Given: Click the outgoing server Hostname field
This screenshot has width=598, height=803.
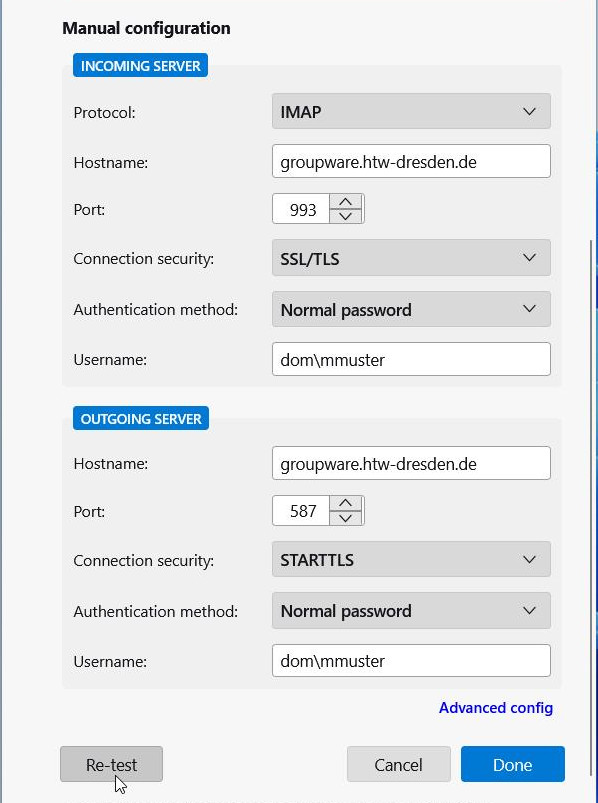Looking at the screenshot, I should [x=411, y=463].
